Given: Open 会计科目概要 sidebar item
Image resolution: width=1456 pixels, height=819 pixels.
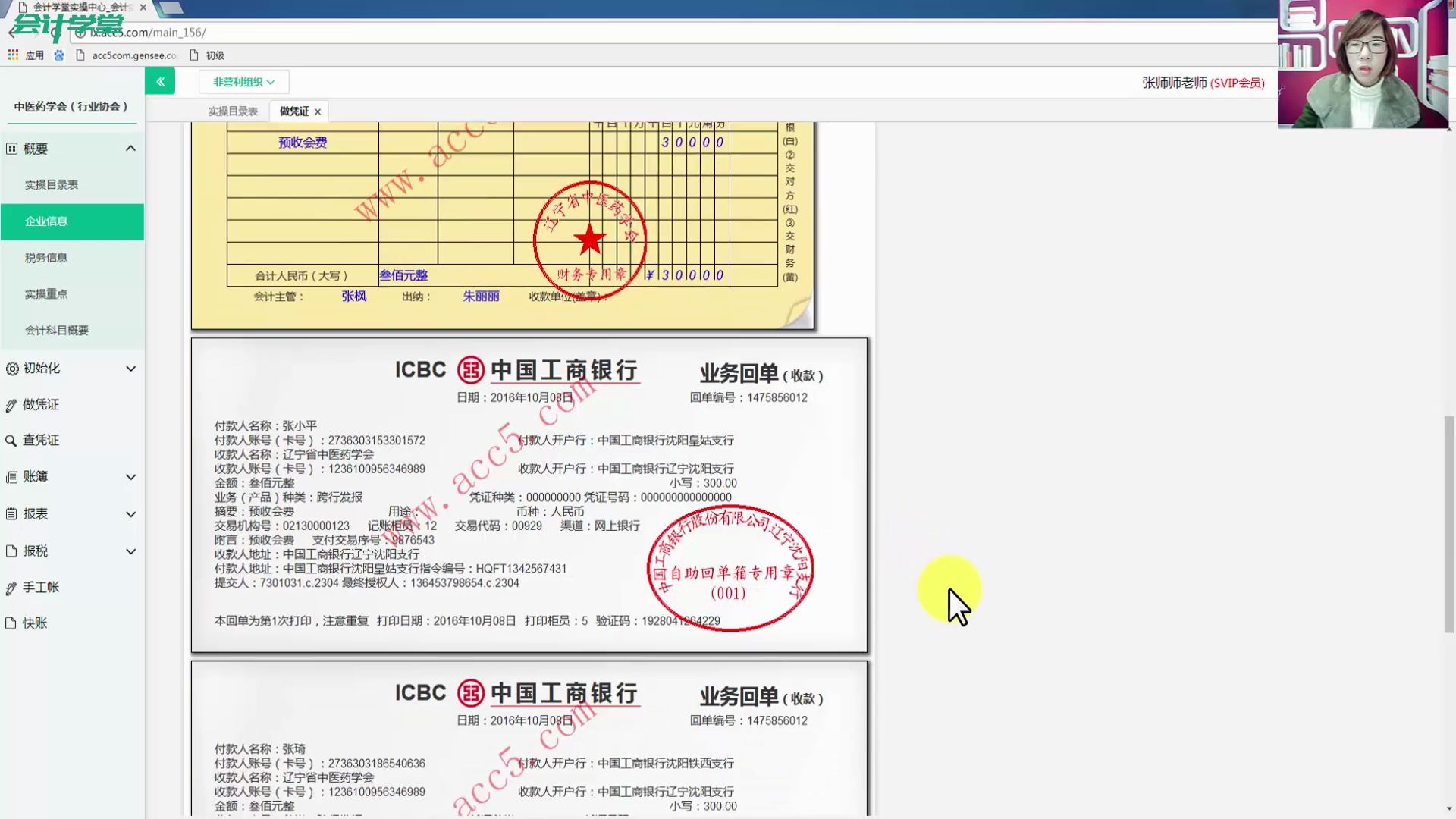Looking at the screenshot, I should [57, 331].
